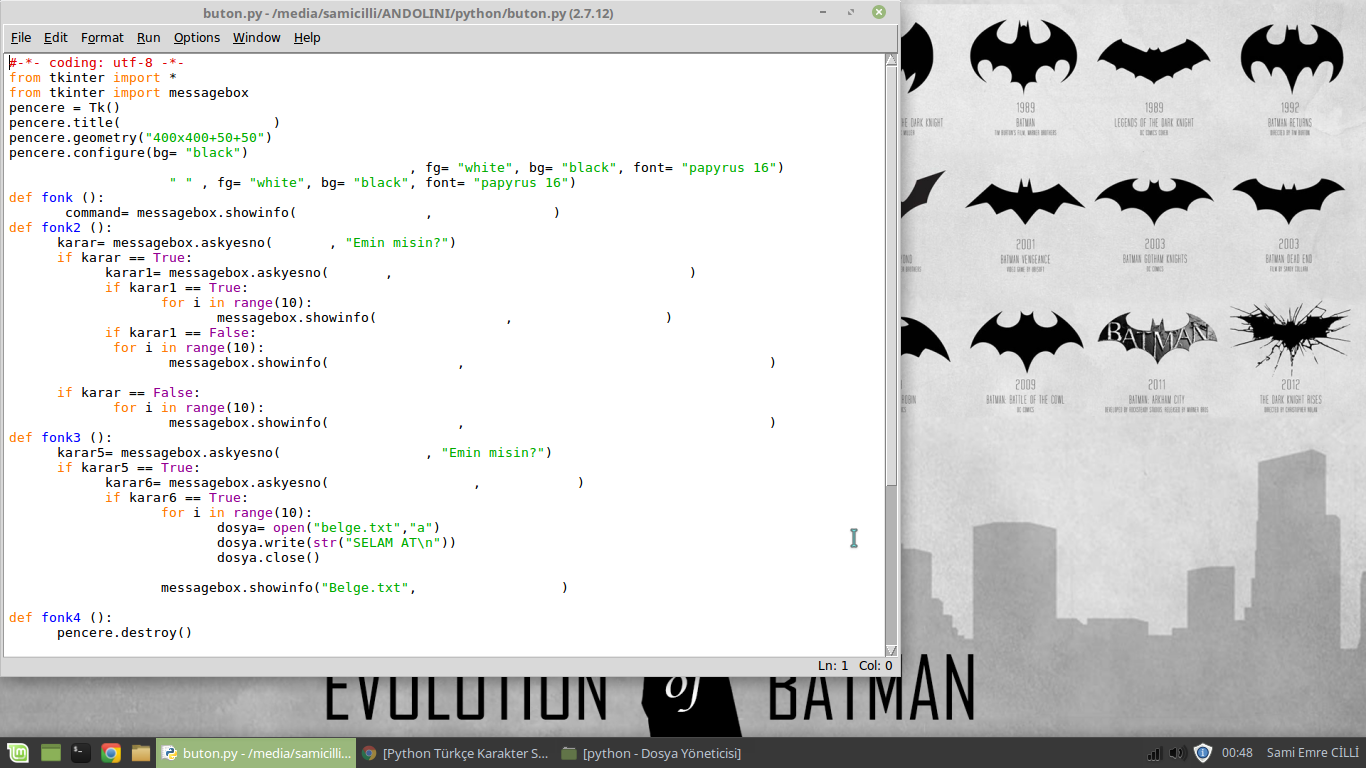The height and width of the screenshot is (768, 1366).
Task: Open the Linux Mint menu button
Action: [20, 753]
